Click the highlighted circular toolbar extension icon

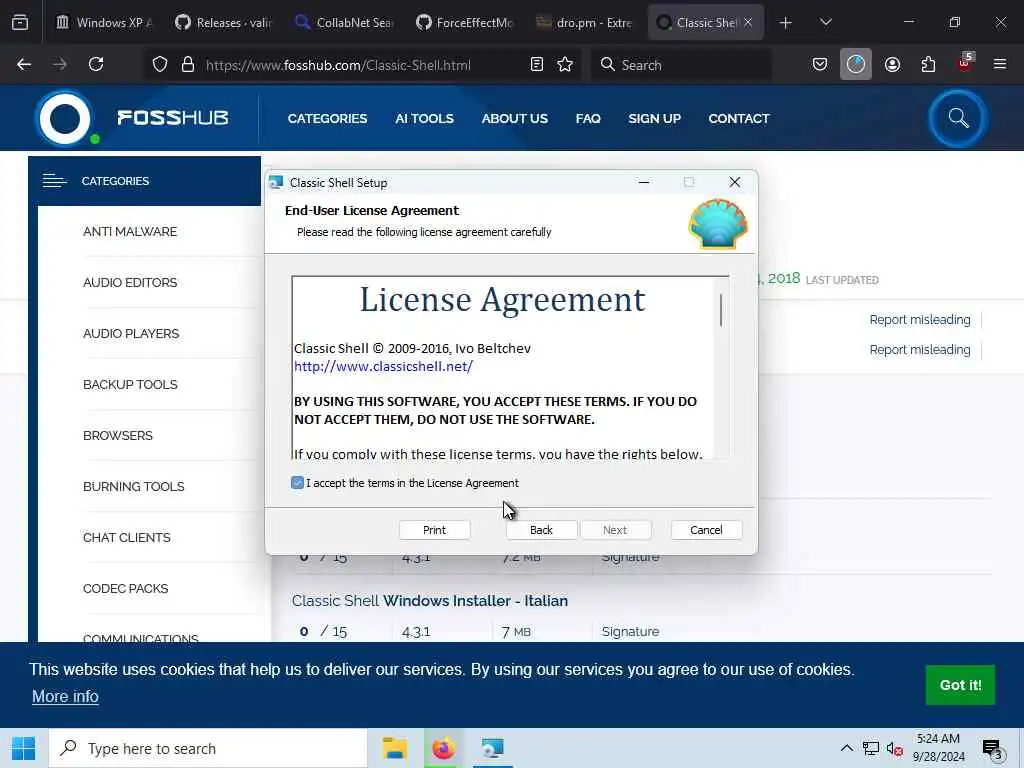[x=856, y=64]
